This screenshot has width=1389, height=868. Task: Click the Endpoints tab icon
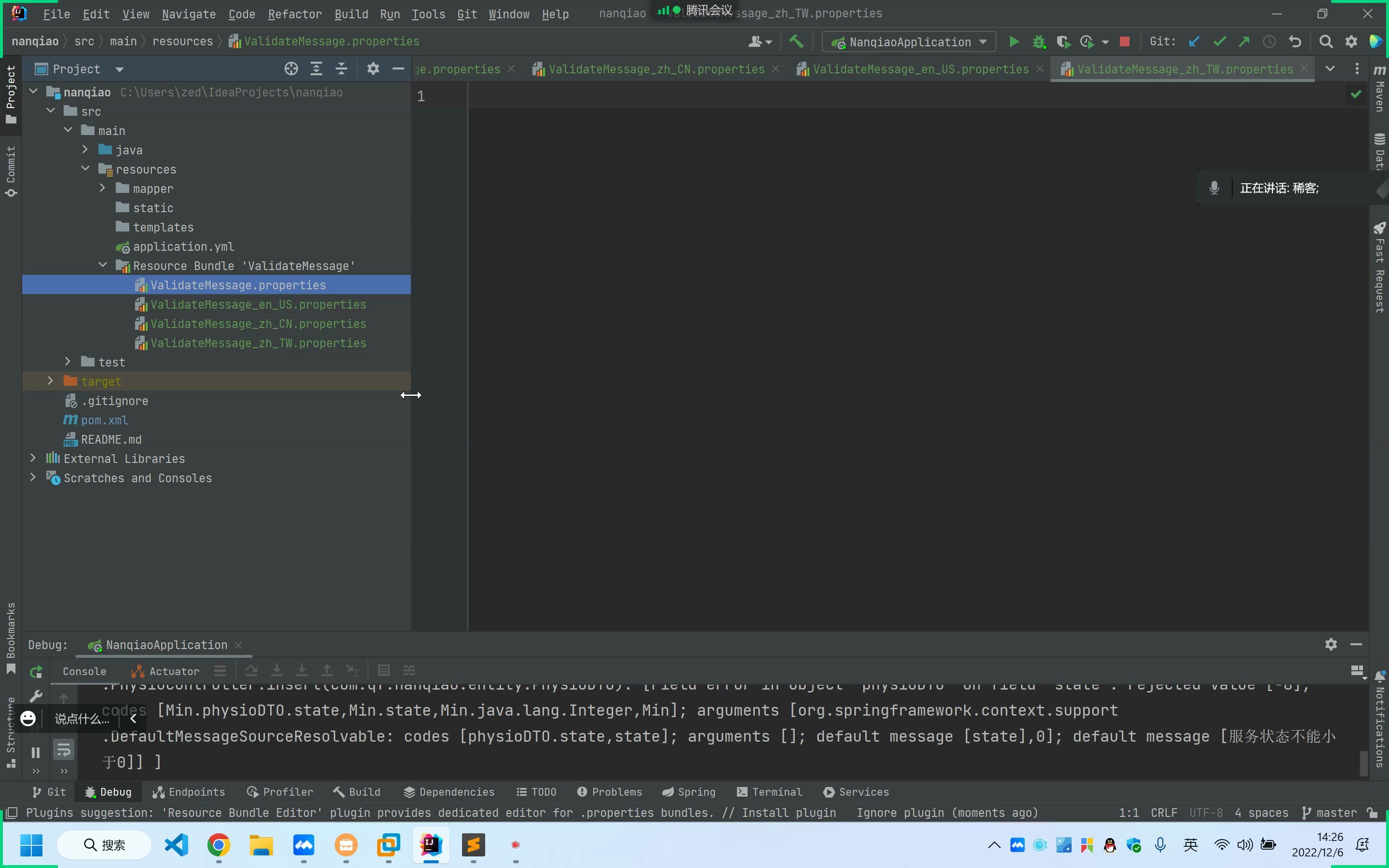click(159, 792)
